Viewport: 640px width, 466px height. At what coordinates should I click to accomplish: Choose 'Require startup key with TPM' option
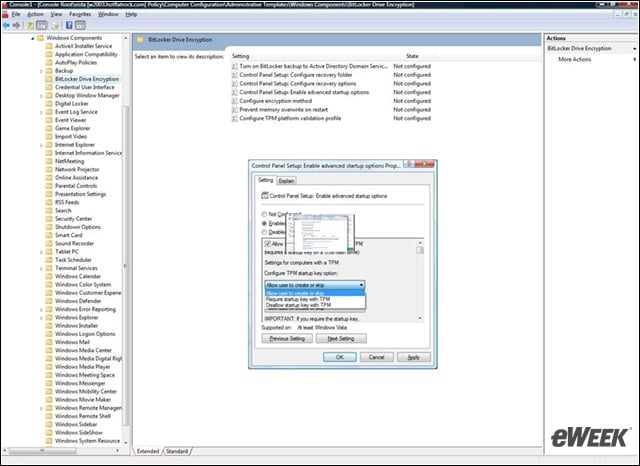[x=315, y=299]
